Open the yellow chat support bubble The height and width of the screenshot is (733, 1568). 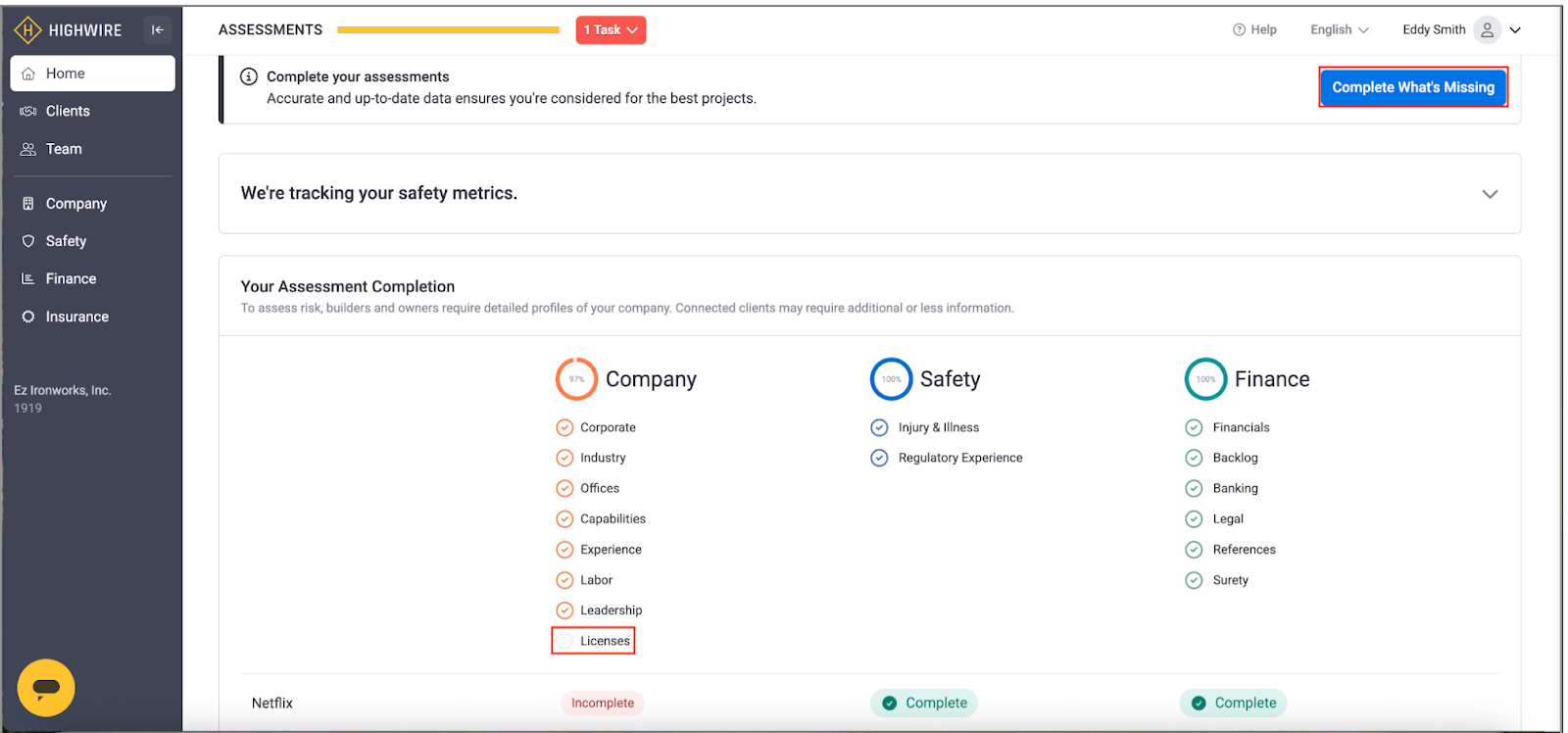pos(46,688)
